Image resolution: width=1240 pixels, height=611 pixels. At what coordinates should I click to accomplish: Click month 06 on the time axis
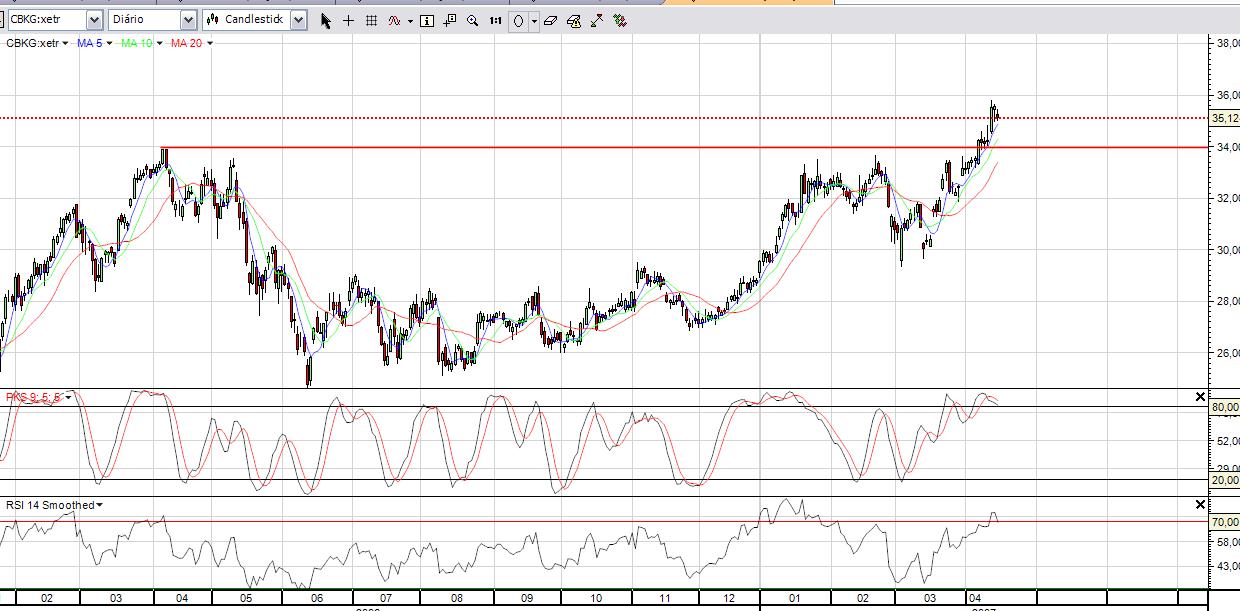coord(318,598)
